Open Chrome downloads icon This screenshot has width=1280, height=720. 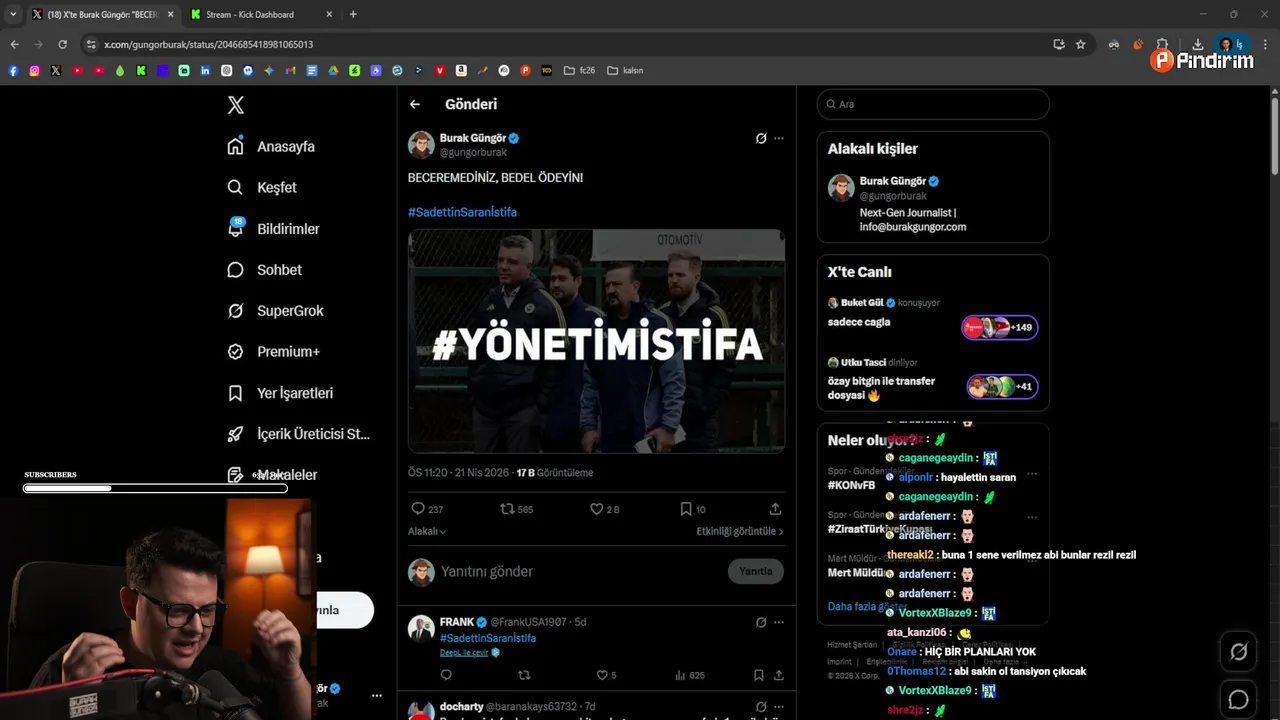point(1197,44)
